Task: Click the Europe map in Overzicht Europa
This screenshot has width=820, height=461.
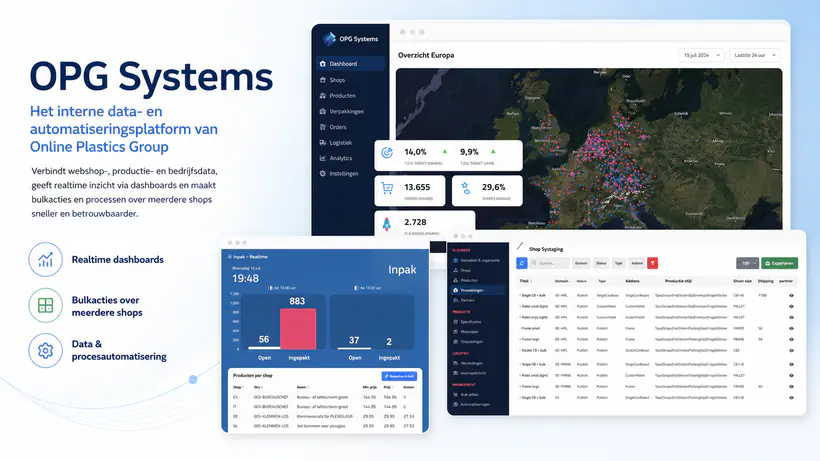Action: [589, 148]
